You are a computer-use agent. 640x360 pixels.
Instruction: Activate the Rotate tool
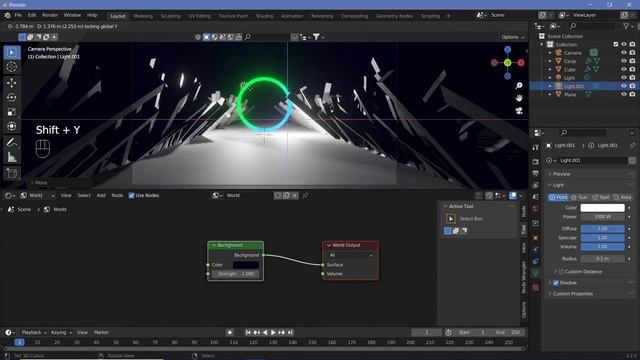click(x=12, y=97)
